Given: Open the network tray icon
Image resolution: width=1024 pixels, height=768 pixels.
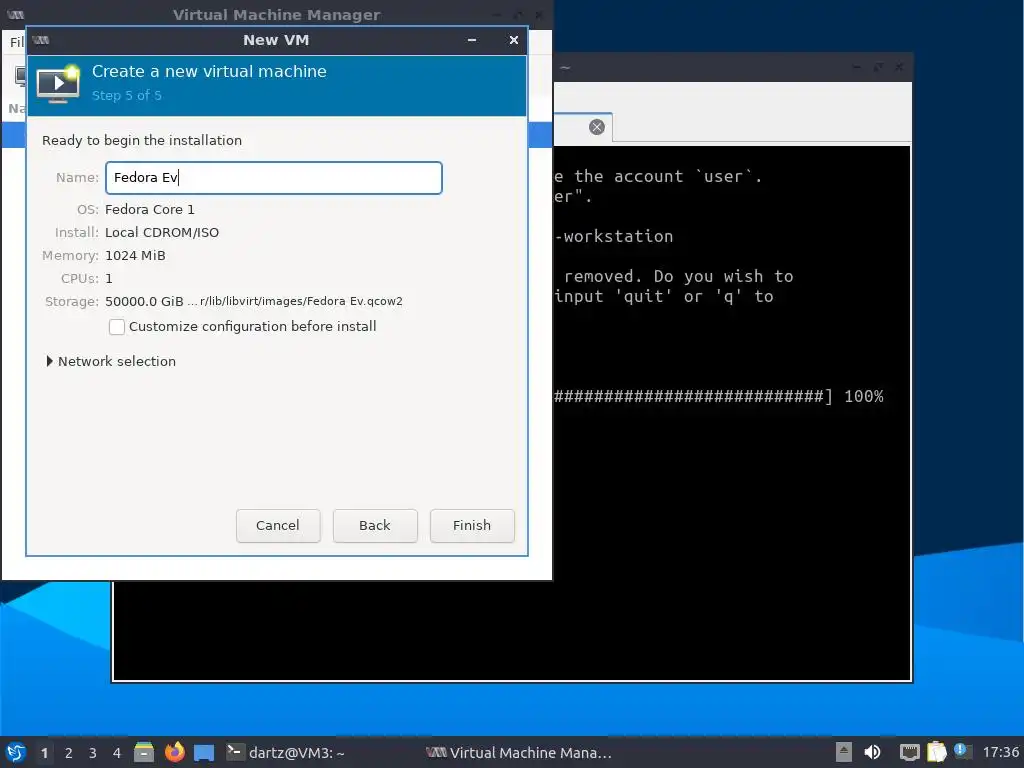Looking at the screenshot, I should point(909,752).
